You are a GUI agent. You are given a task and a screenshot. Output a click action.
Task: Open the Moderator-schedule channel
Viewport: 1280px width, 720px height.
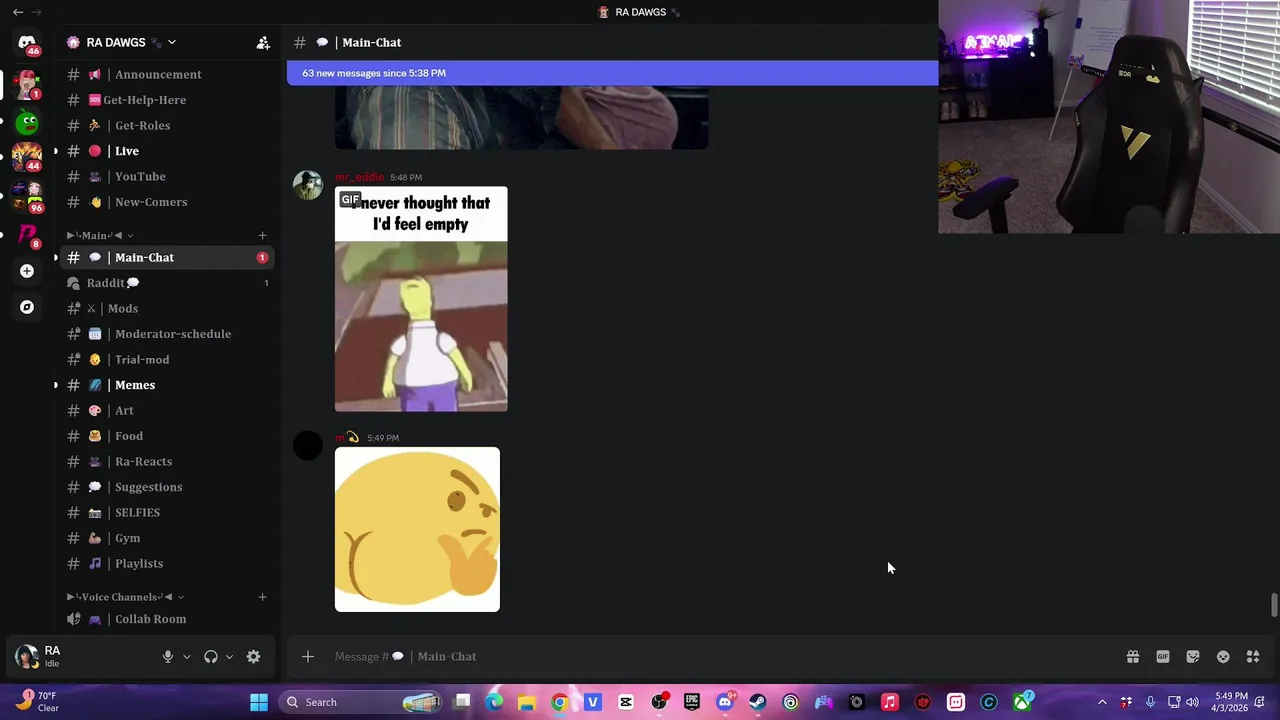[167, 334]
